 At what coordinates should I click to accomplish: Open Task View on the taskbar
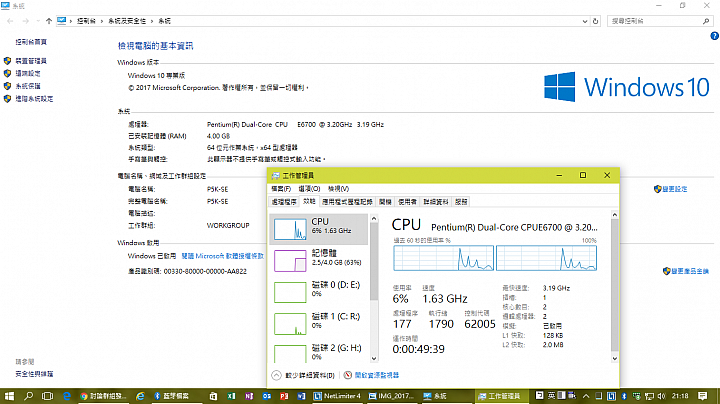click(x=47, y=396)
